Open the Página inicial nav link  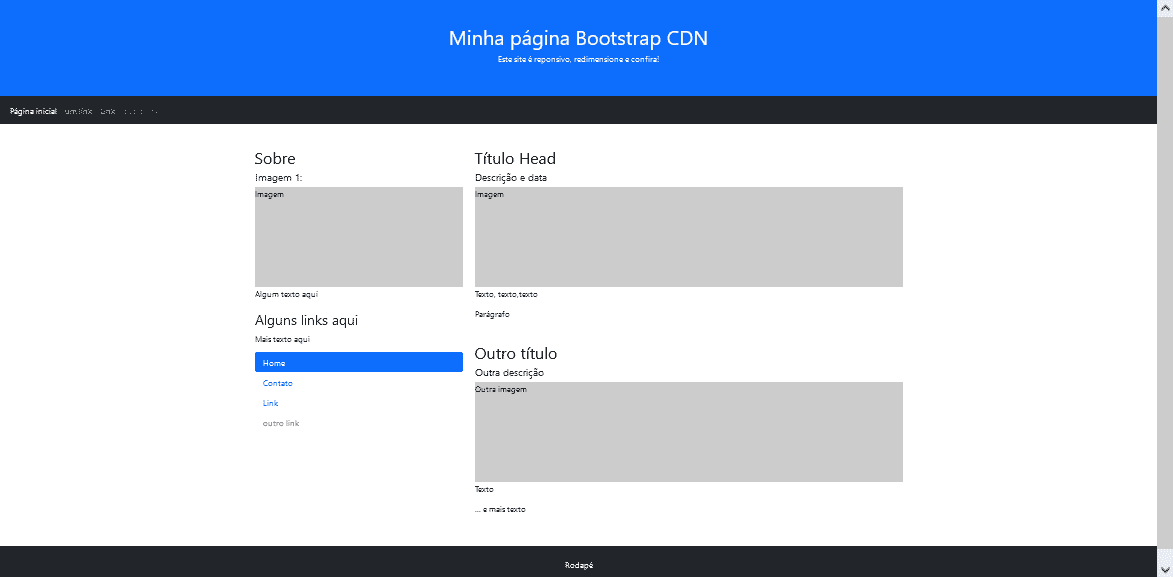click(x=34, y=112)
